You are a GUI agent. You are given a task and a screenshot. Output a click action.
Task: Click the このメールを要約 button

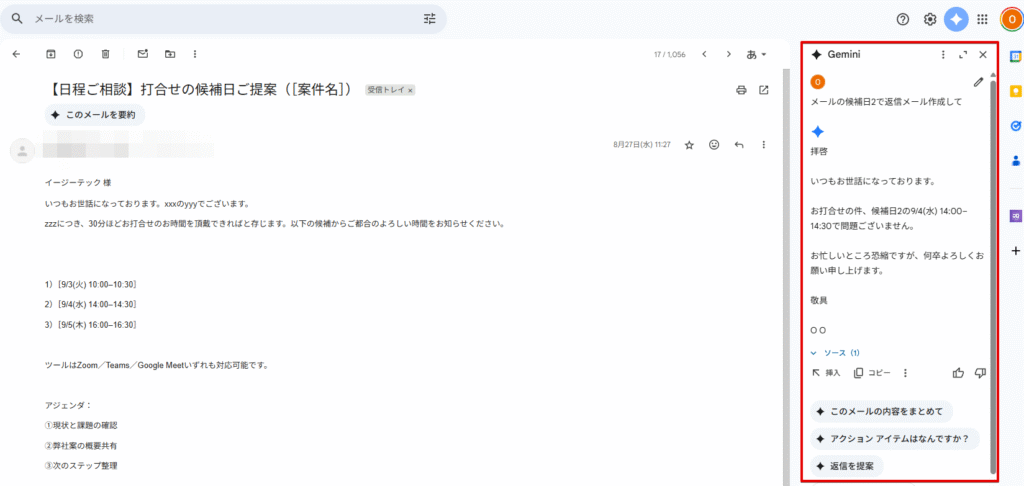pyautogui.click(x=95, y=115)
